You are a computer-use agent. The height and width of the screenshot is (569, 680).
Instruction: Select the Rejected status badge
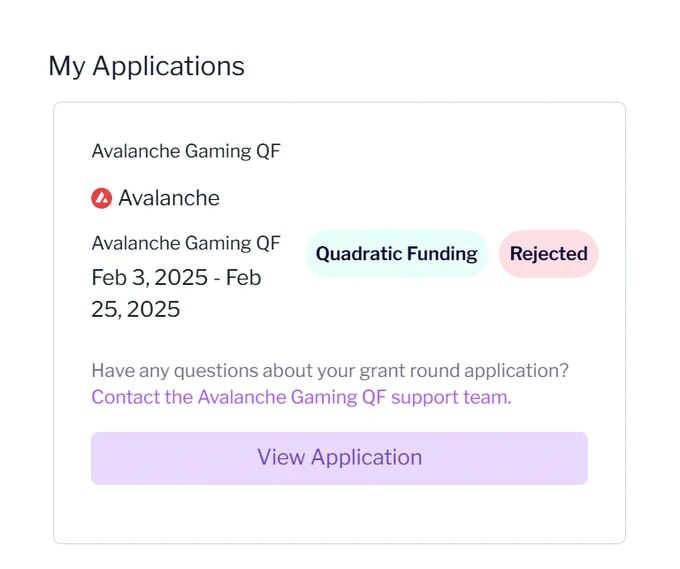(x=549, y=254)
